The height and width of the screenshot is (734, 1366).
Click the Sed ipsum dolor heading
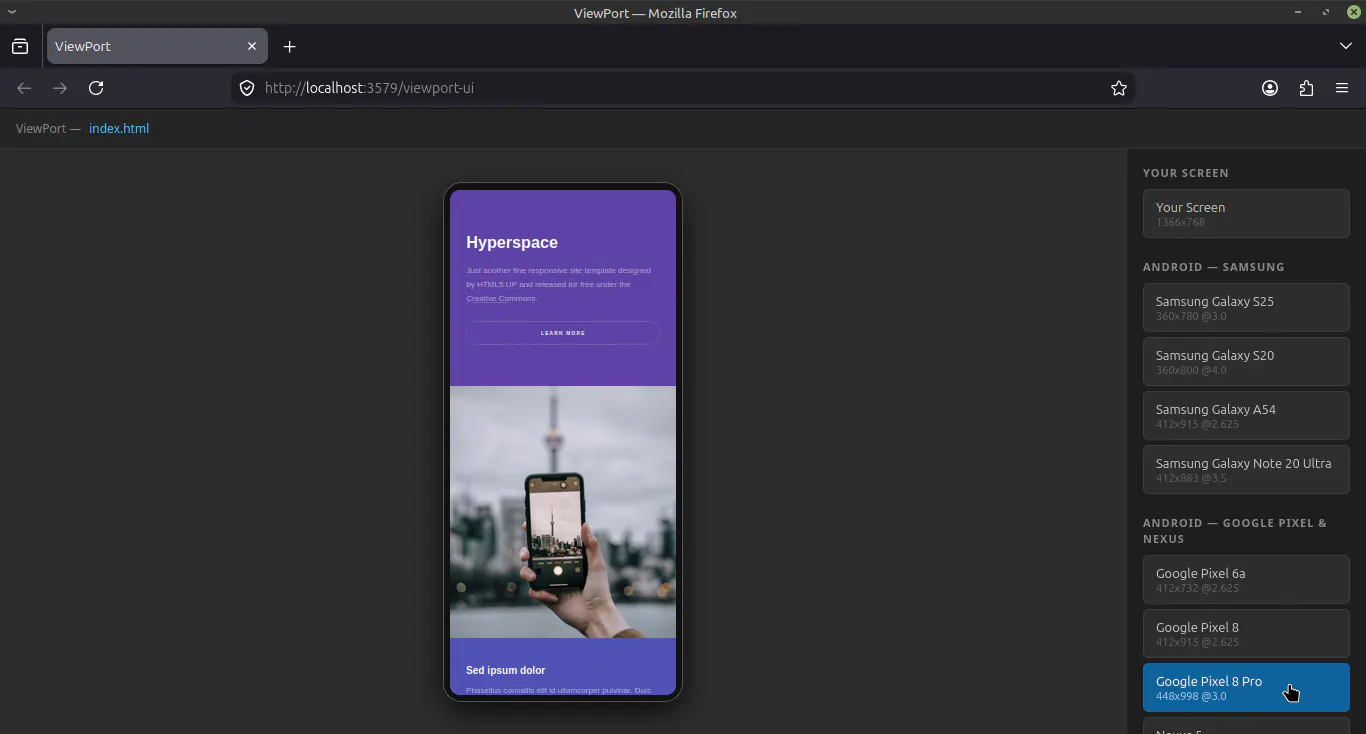click(x=506, y=670)
